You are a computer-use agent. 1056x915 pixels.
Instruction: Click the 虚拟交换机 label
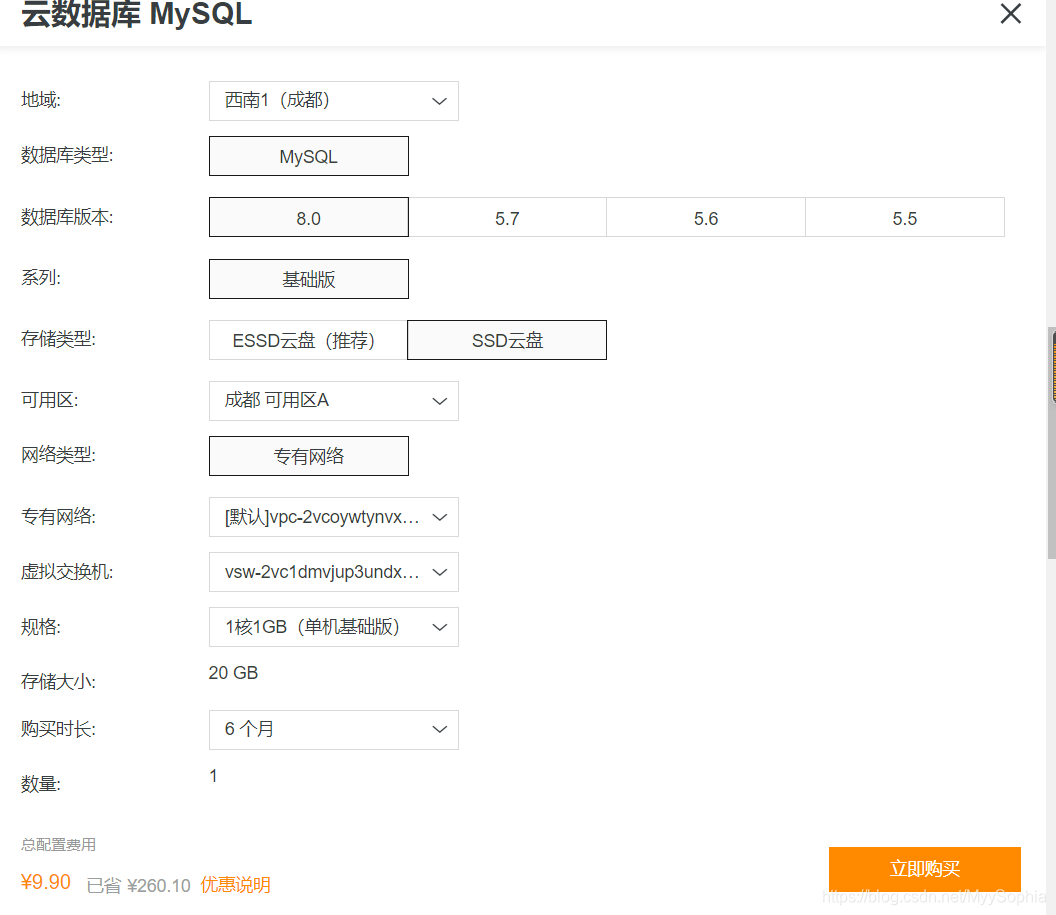tap(67, 572)
